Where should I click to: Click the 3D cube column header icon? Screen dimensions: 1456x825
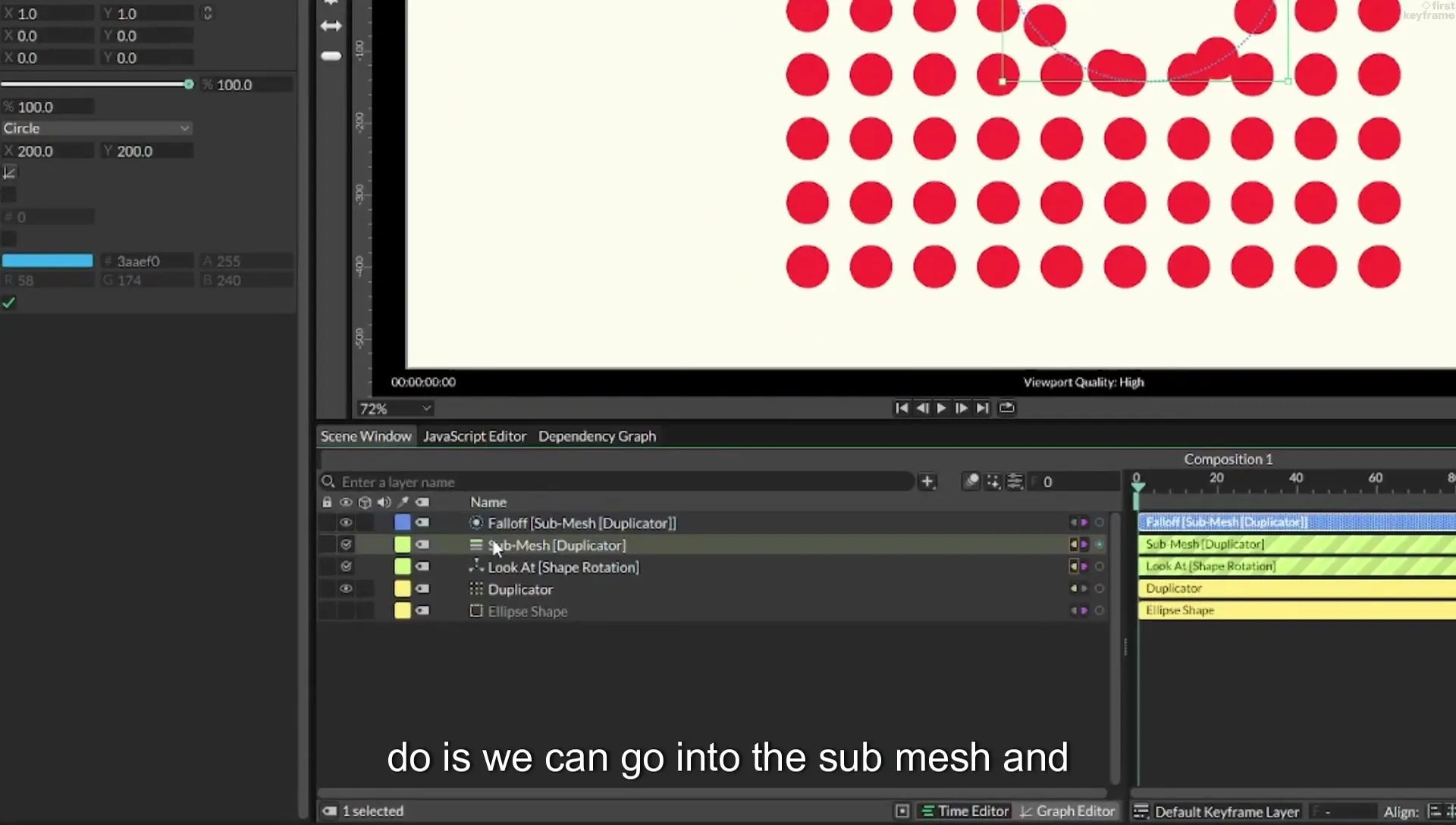[365, 502]
